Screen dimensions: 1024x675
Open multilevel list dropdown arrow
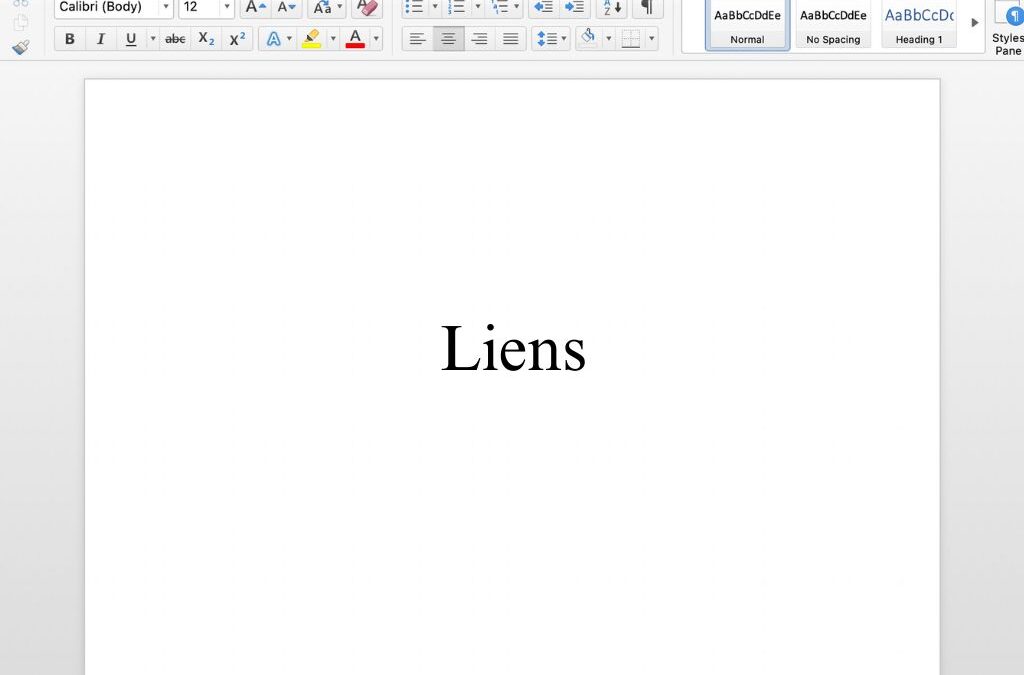pos(517,7)
